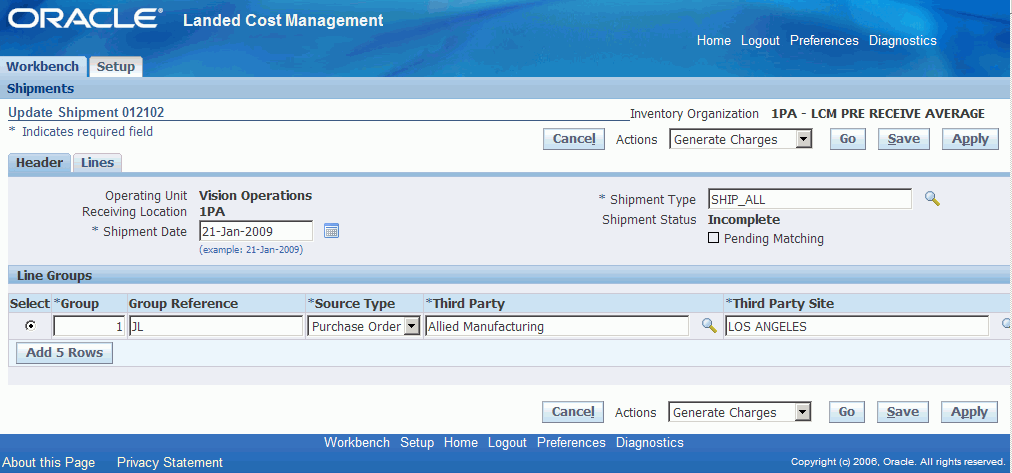Enable the Pending Matching checkbox
Viewport: 1012px width, 473px height.
pyautogui.click(x=713, y=238)
